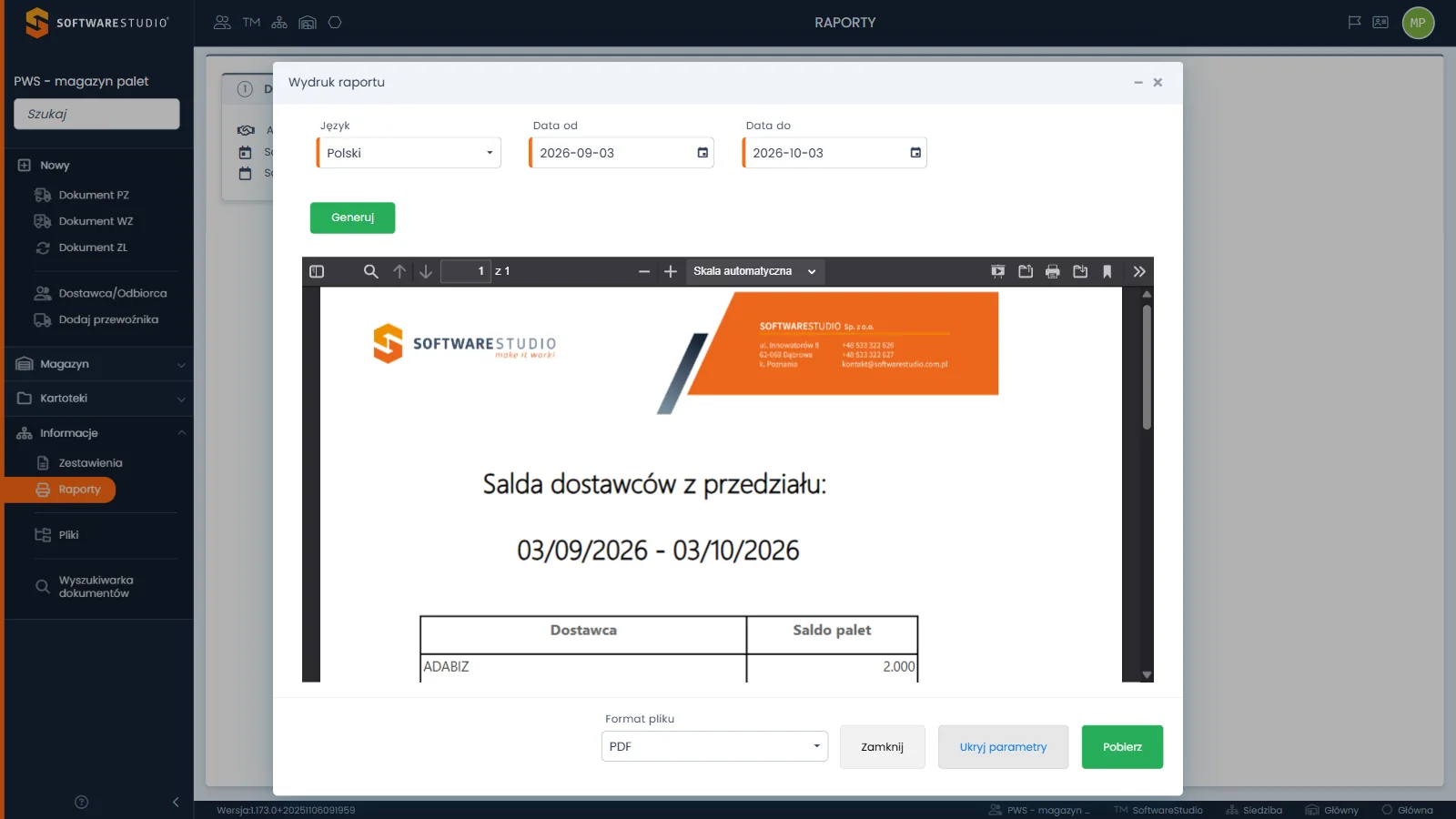Toggle the PDF viewer sidebar panel
1456x819 pixels.
317,271
